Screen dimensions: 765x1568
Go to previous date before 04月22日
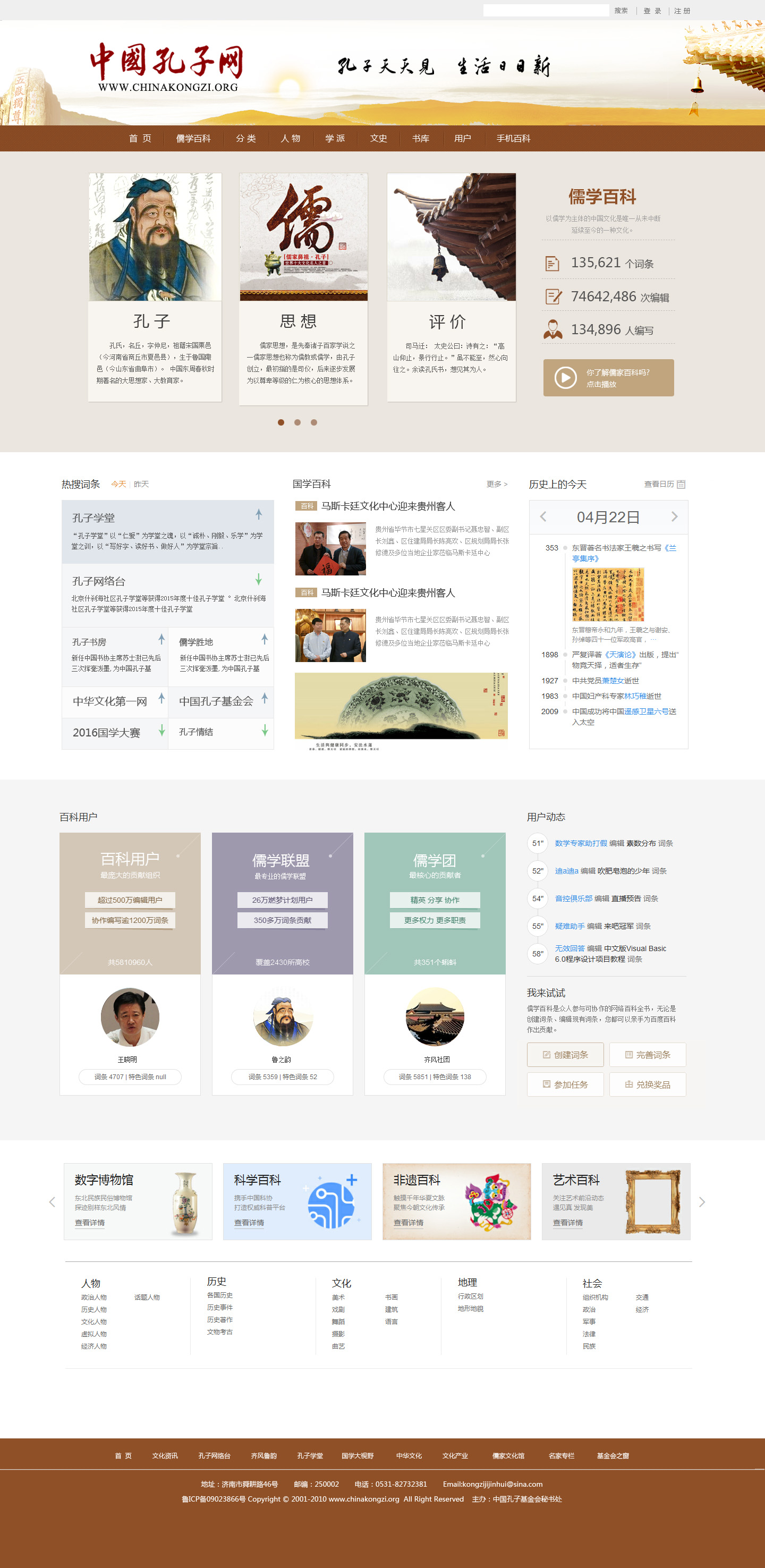click(x=543, y=517)
